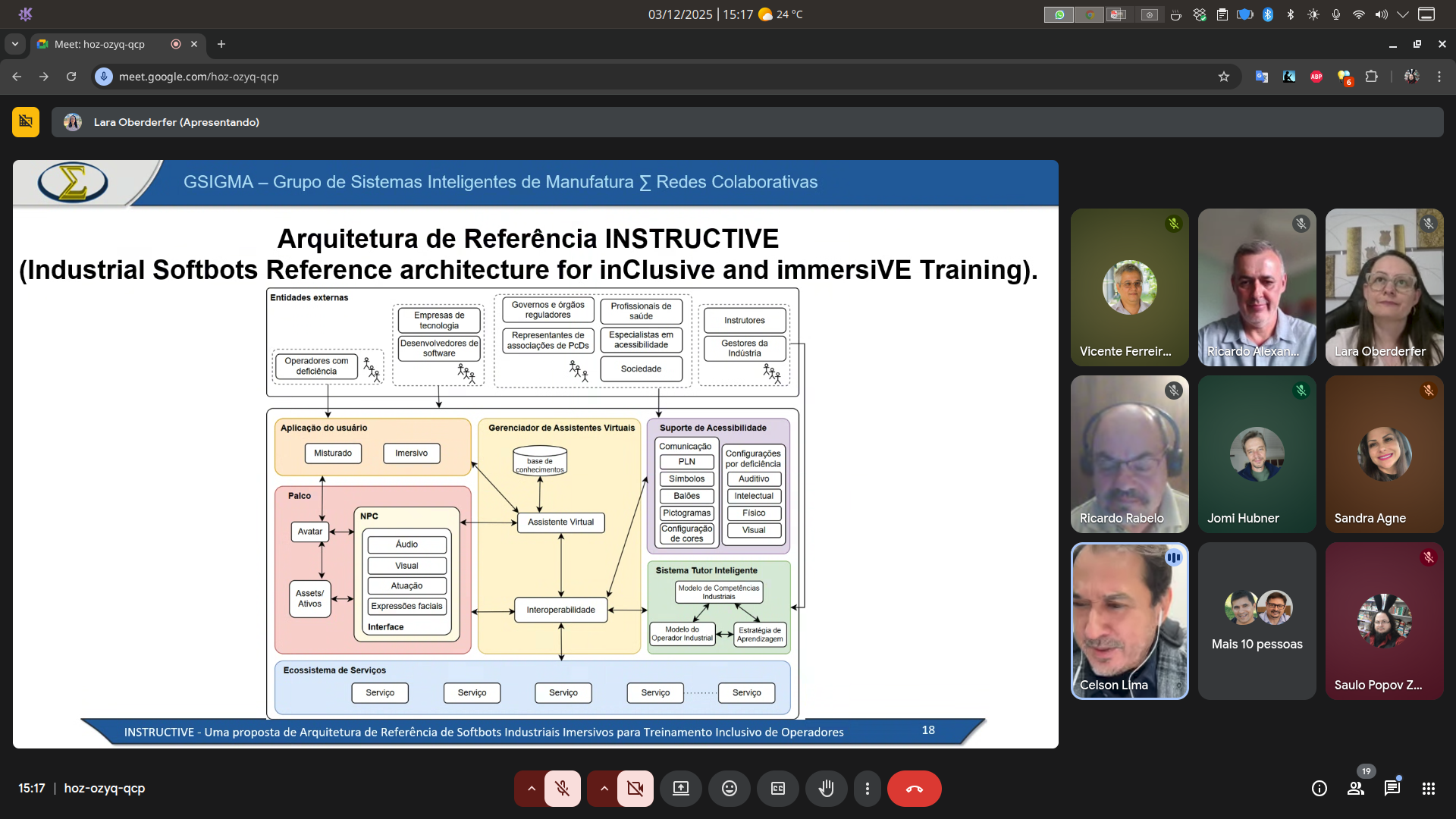This screenshot has width=1456, height=819.
Task: Click the red leave call button
Action: [914, 789]
